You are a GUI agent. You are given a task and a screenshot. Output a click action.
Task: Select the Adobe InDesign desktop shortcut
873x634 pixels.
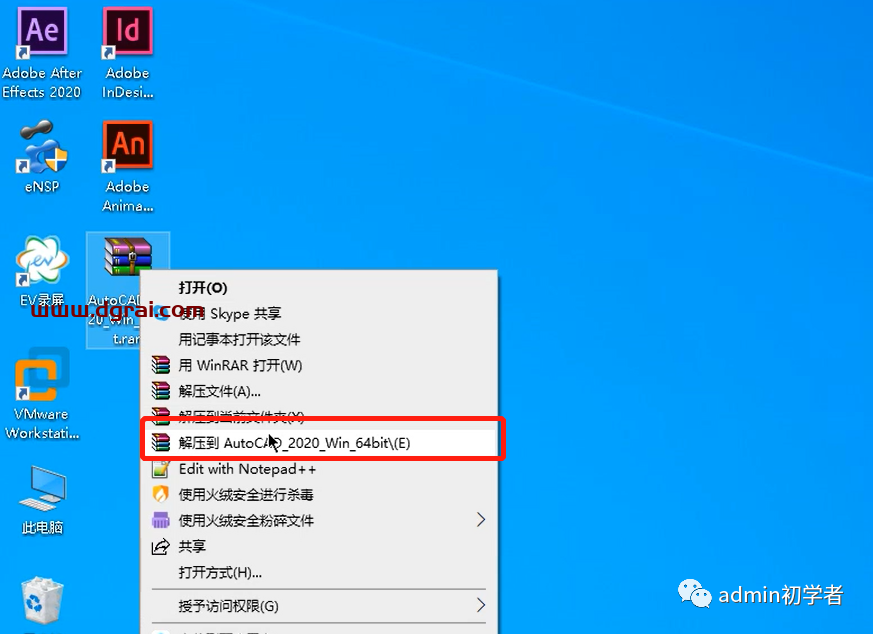click(x=127, y=53)
